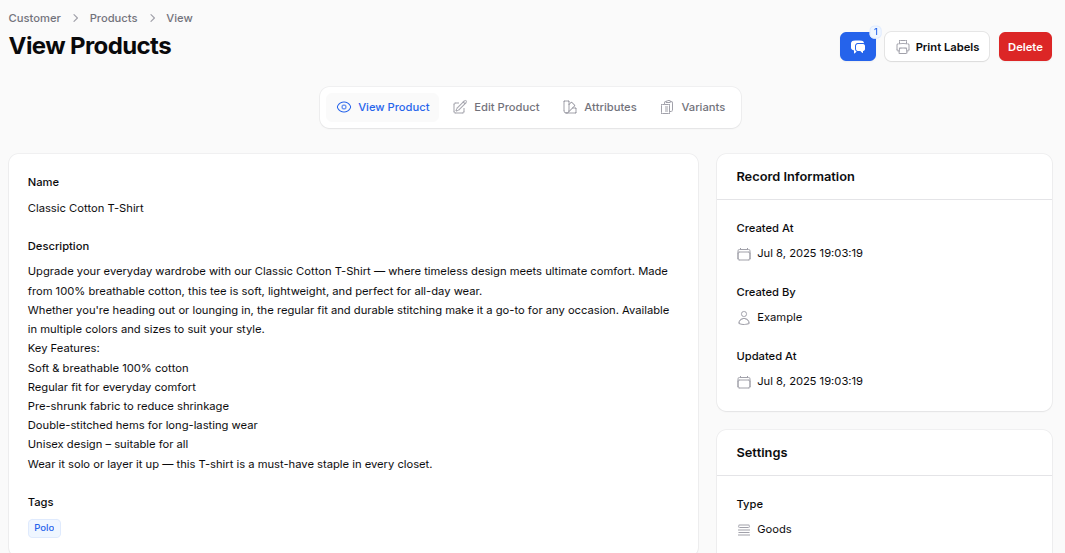Go to Customer in the breadcrumb

[x=35, y=18]
